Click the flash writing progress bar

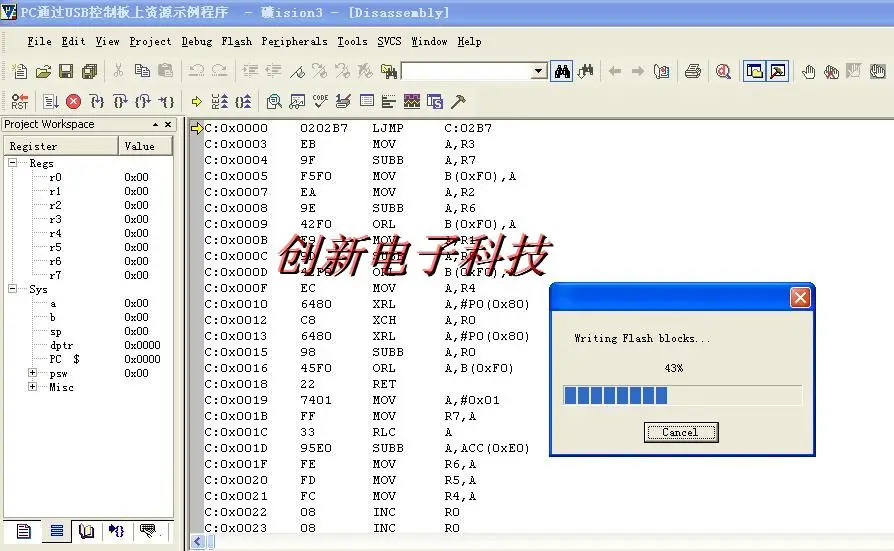point(682,395)
